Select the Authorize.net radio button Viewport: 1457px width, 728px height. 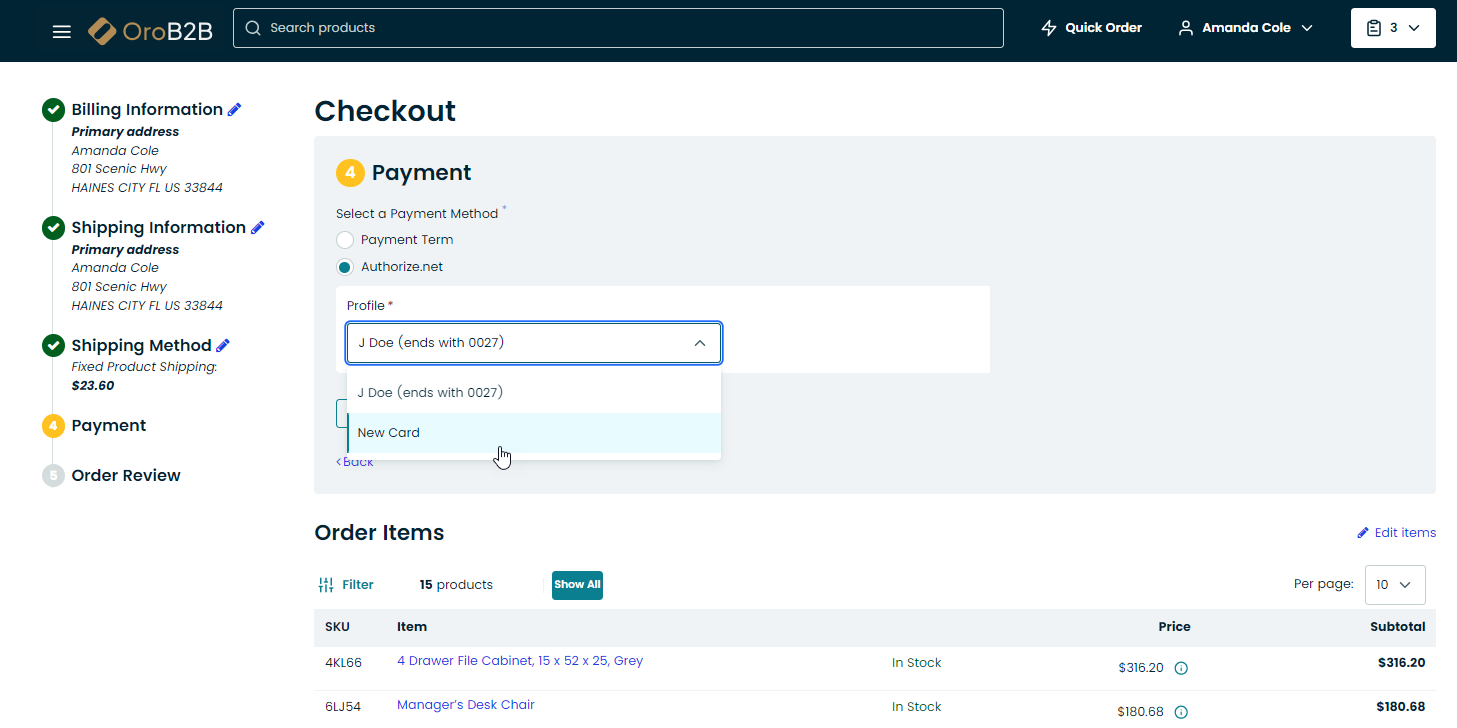pos(345,267)
